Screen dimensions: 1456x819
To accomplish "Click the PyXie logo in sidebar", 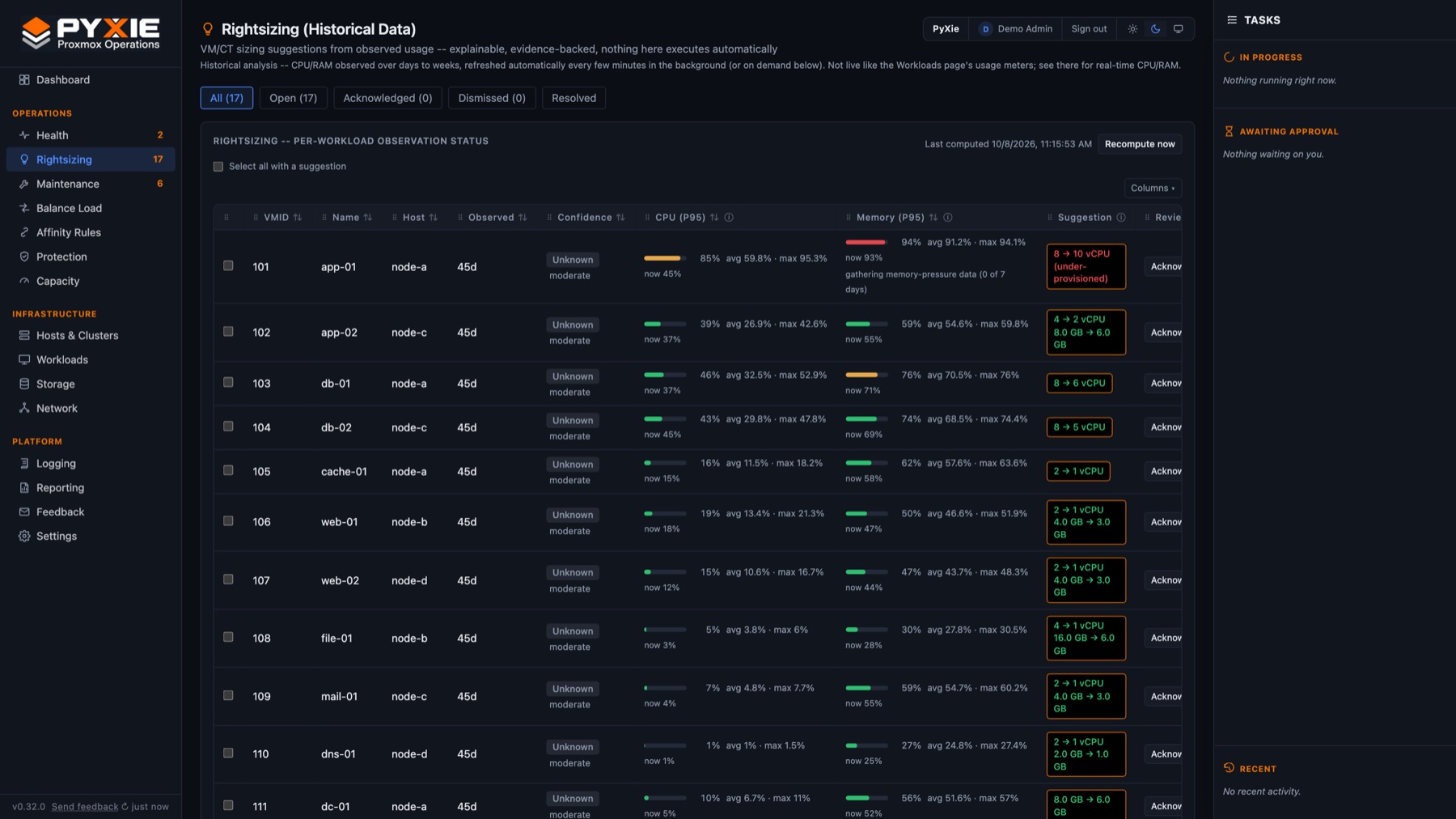I will [91, 33].
